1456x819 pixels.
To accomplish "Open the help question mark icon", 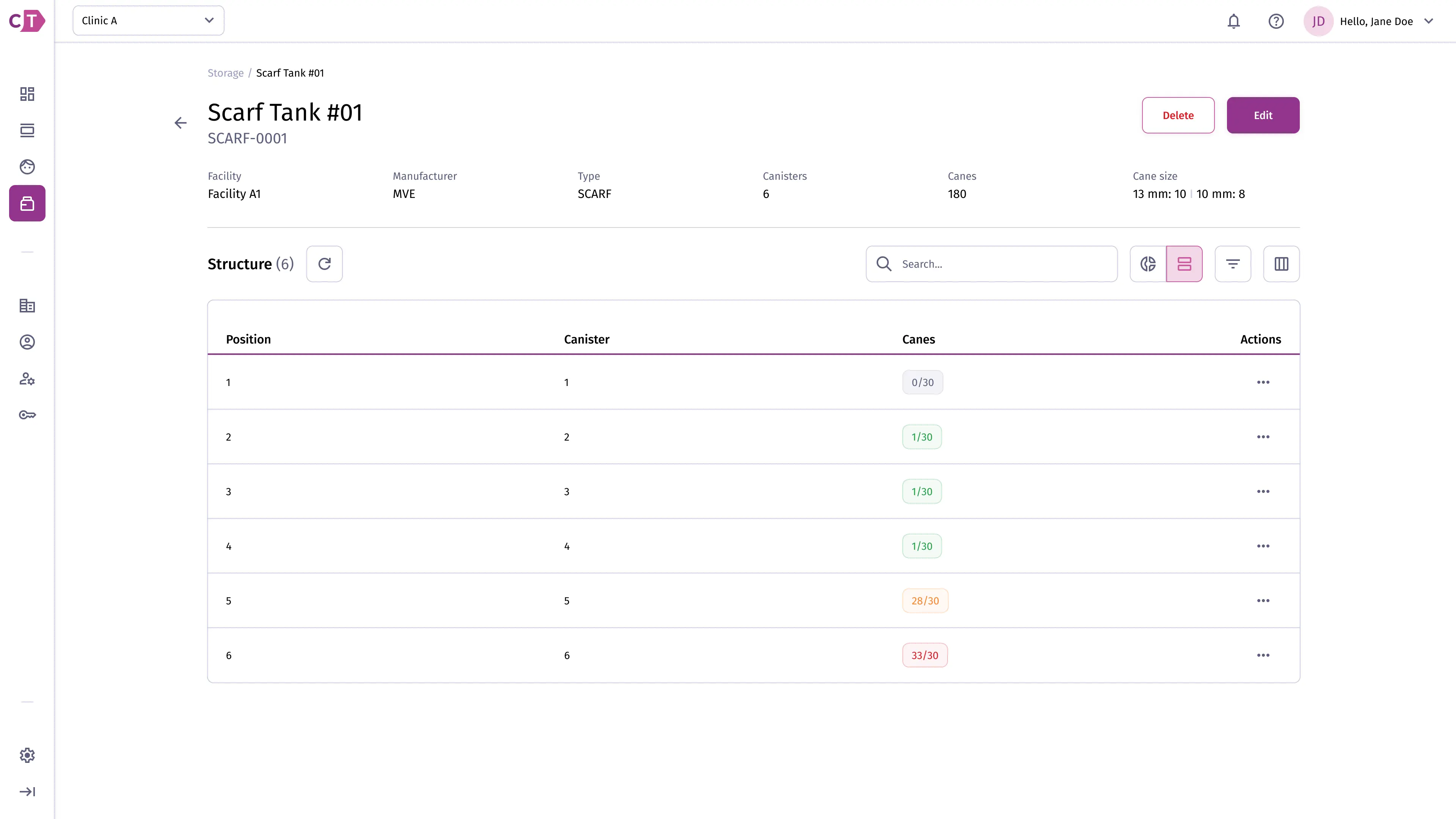I will [1276, 22].
